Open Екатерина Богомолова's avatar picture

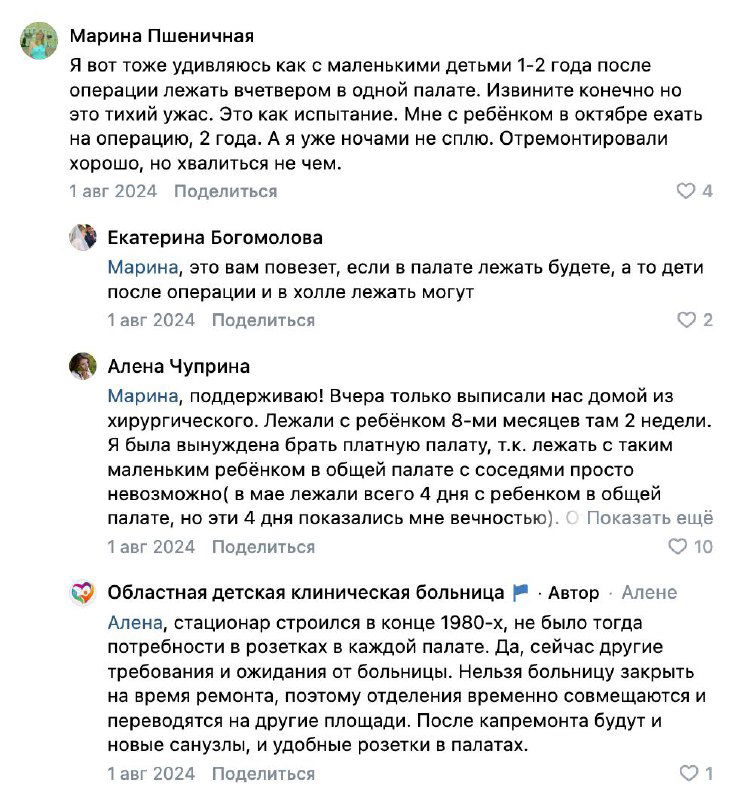[x=82, y=238]
